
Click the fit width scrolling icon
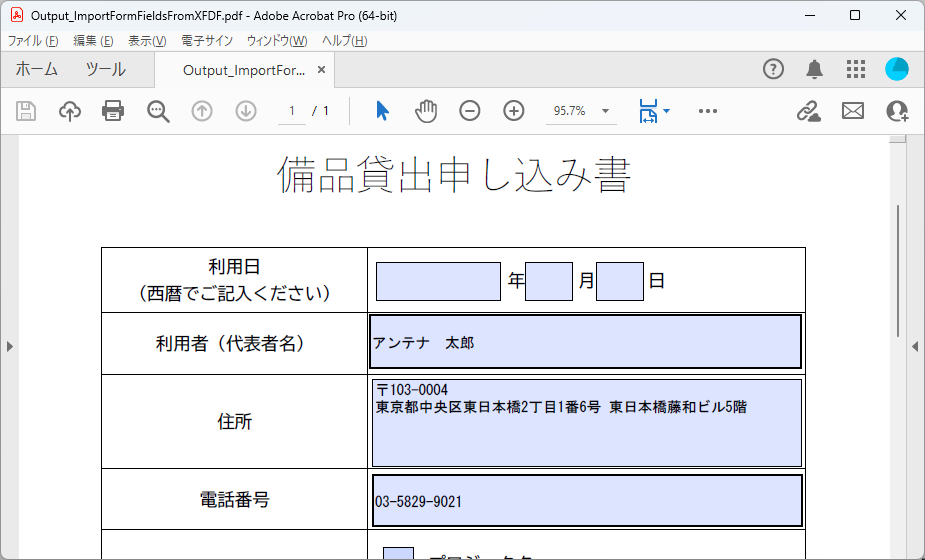(648, 111)
